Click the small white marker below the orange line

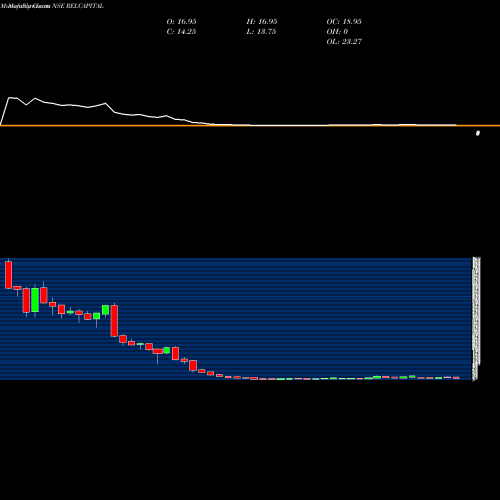[x=478, y=133]
